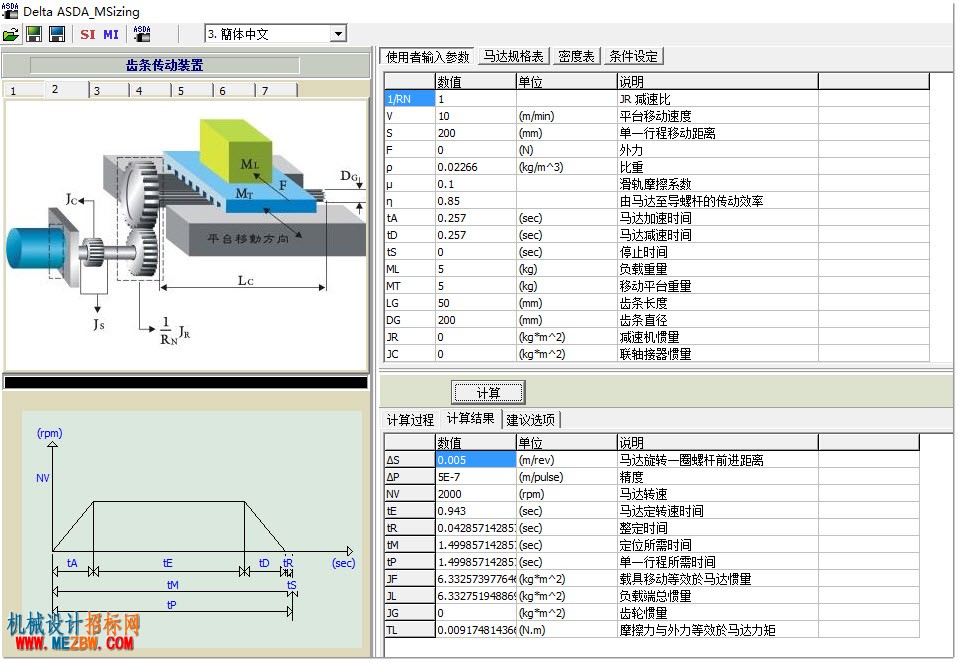Image resolution: width=958 pixels, height=662 pixels.
Task: Click the blue floppy disk save icon
Action: pyautogui.click(x=57, y=34)
